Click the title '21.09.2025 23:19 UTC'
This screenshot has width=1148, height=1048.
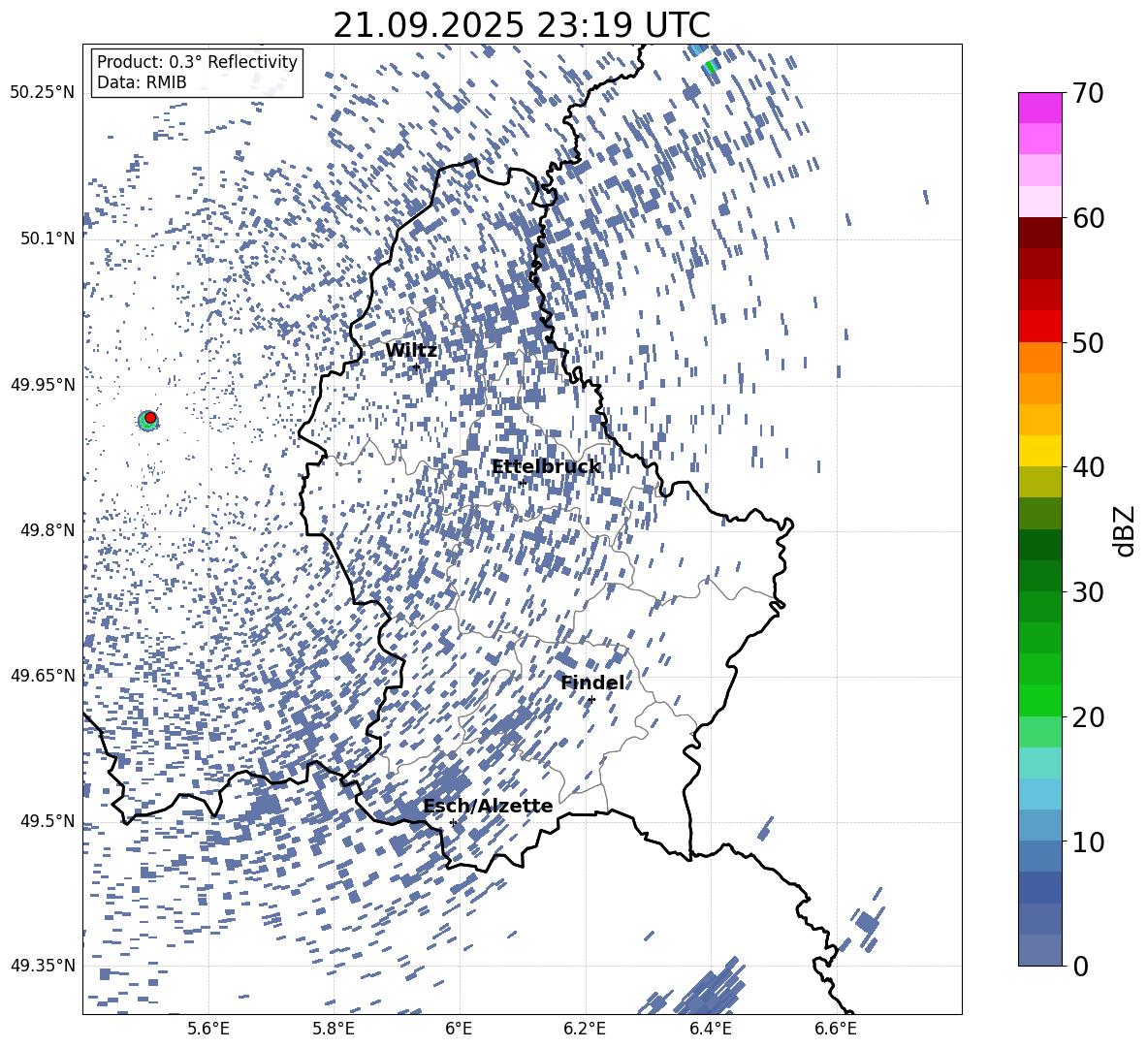522,25
